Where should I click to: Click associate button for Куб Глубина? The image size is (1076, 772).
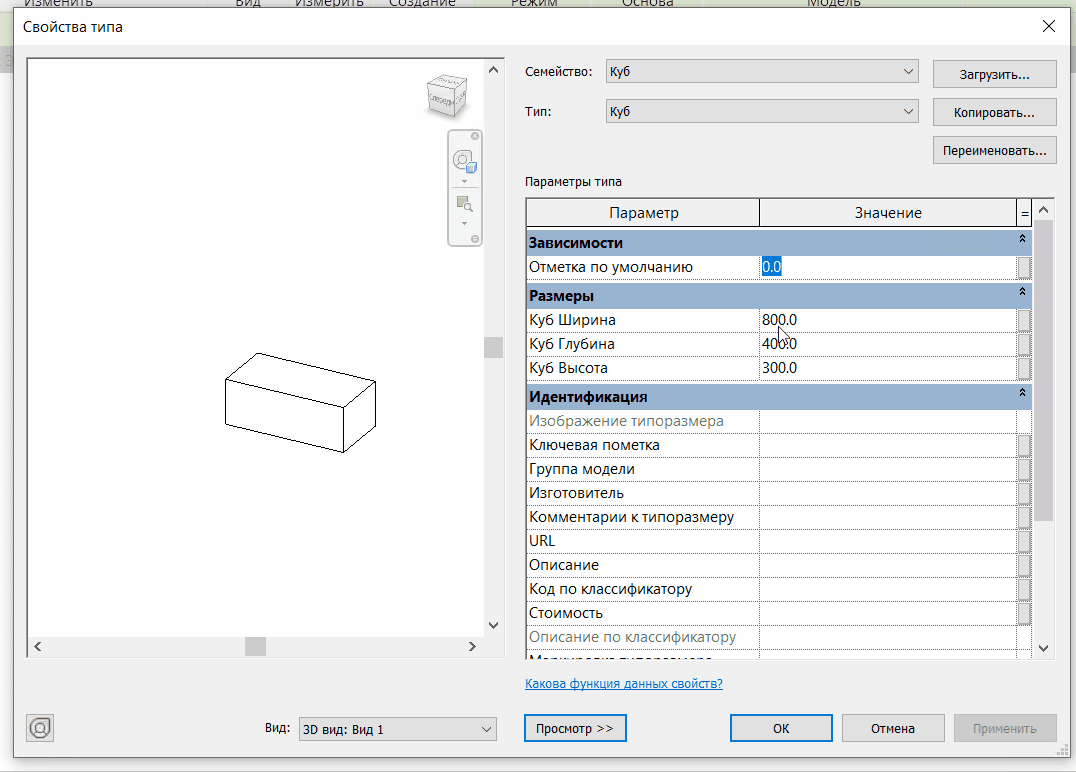(x=1024, y=344)
